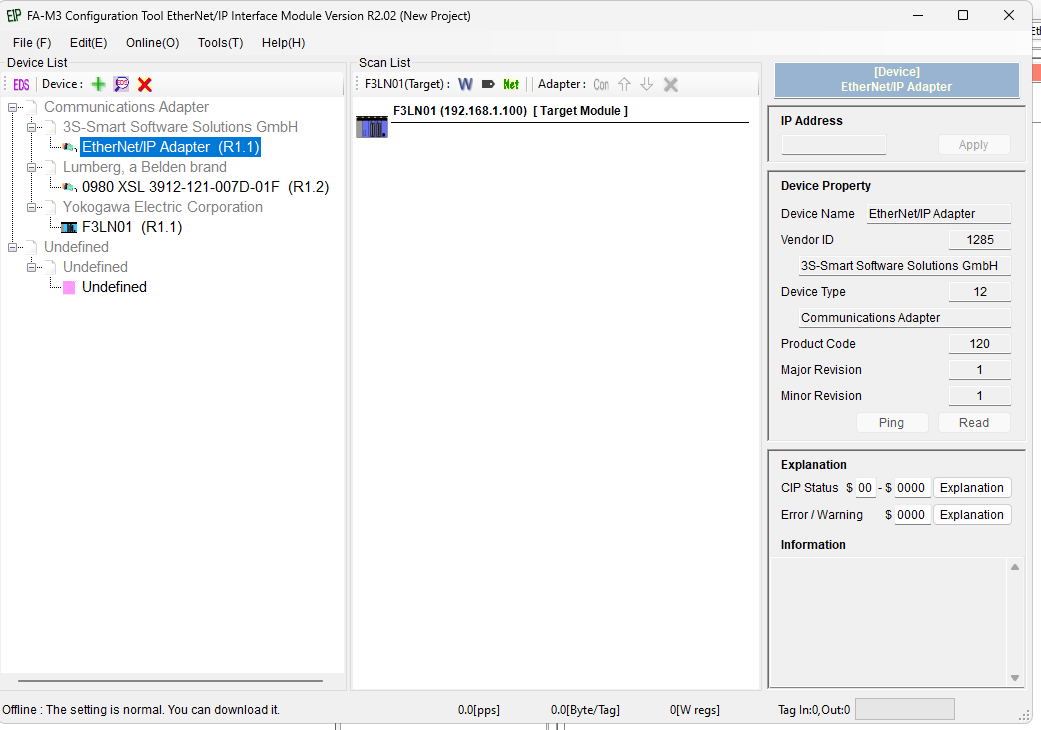1041x730 pixels.
Task: Click F3LN01 (192.168.1.100) [ Target Module ] text
Action: [x=510, y=111]
